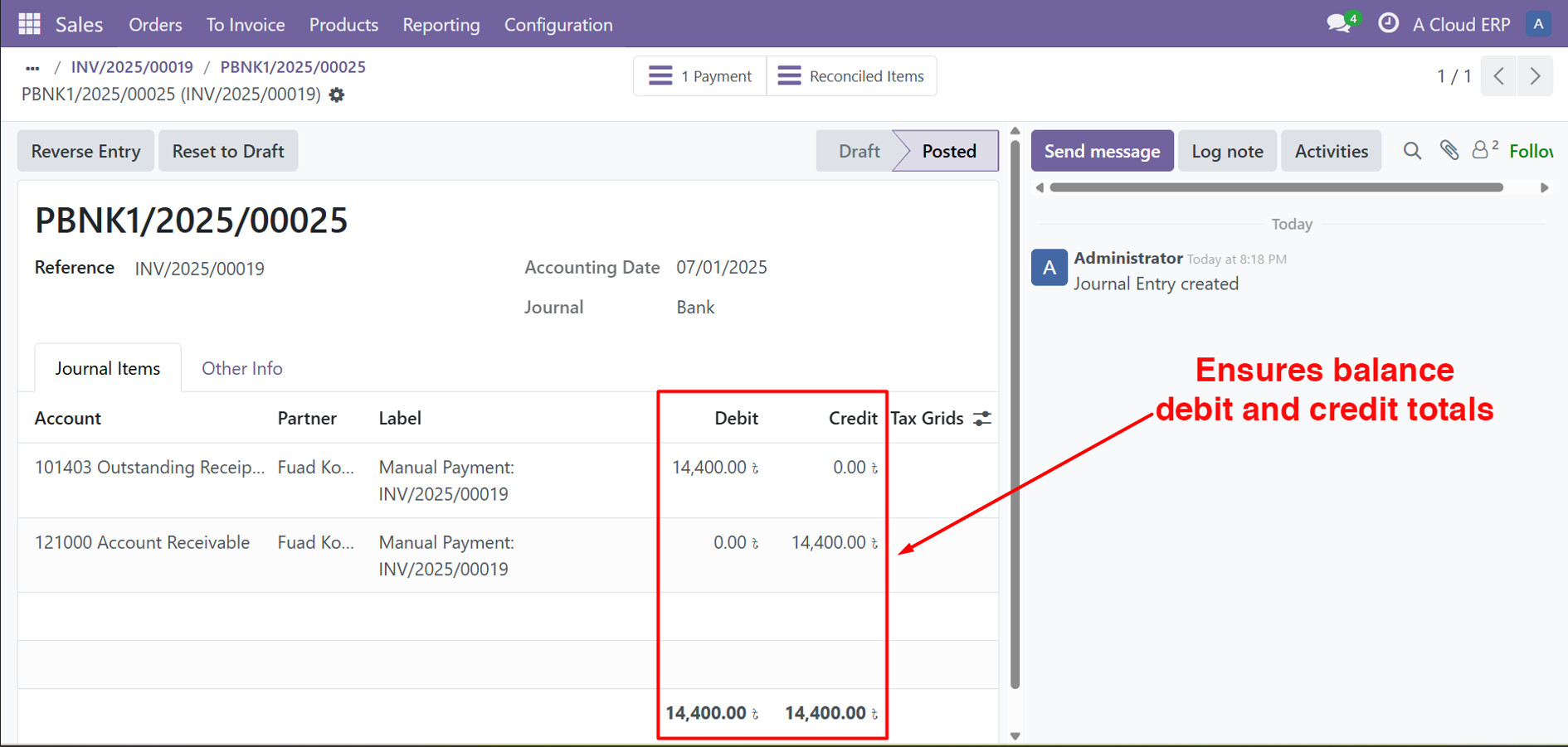Click the gear actions icon beside record name

click(x=337, y=95)
